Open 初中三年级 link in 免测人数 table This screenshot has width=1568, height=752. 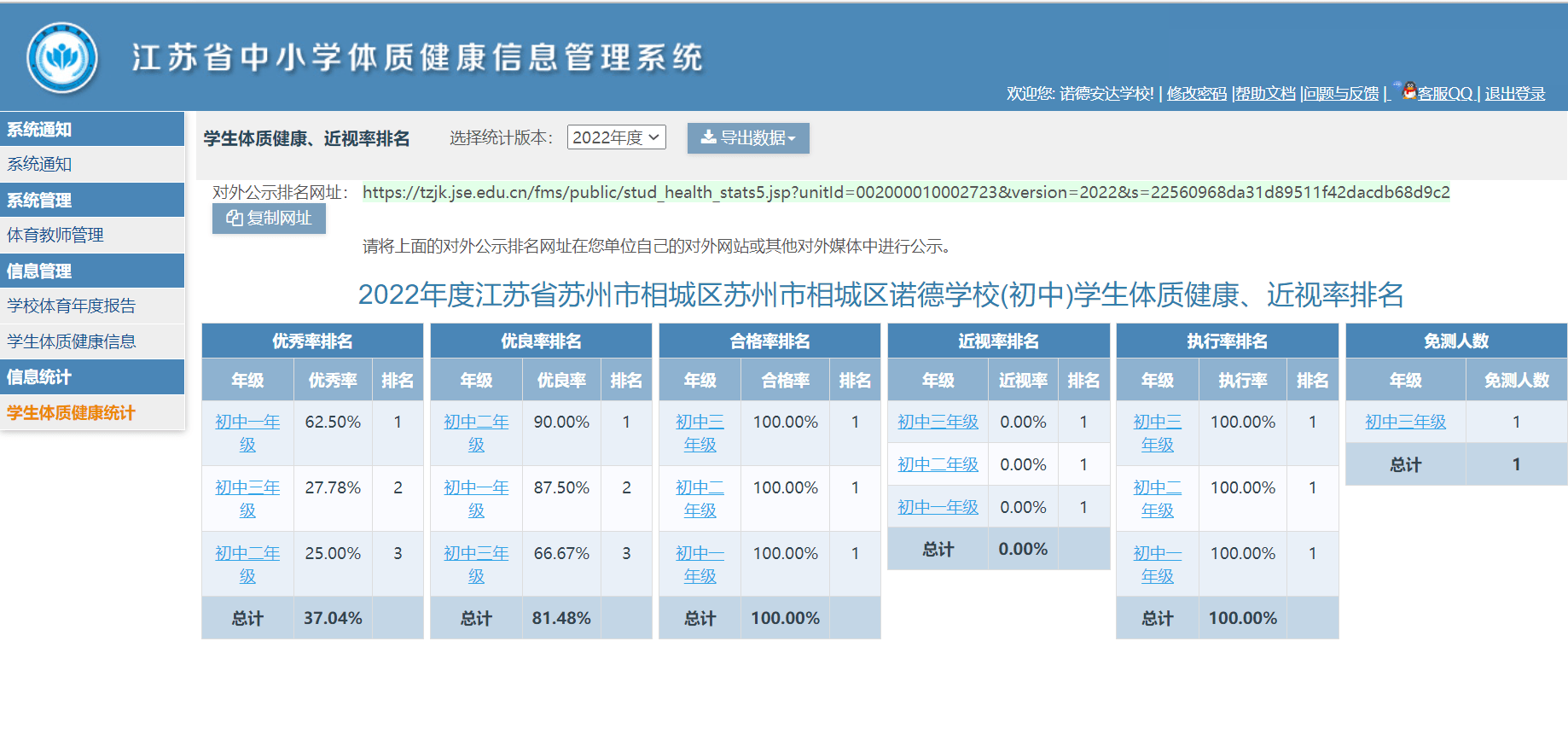pos(1405,422)
